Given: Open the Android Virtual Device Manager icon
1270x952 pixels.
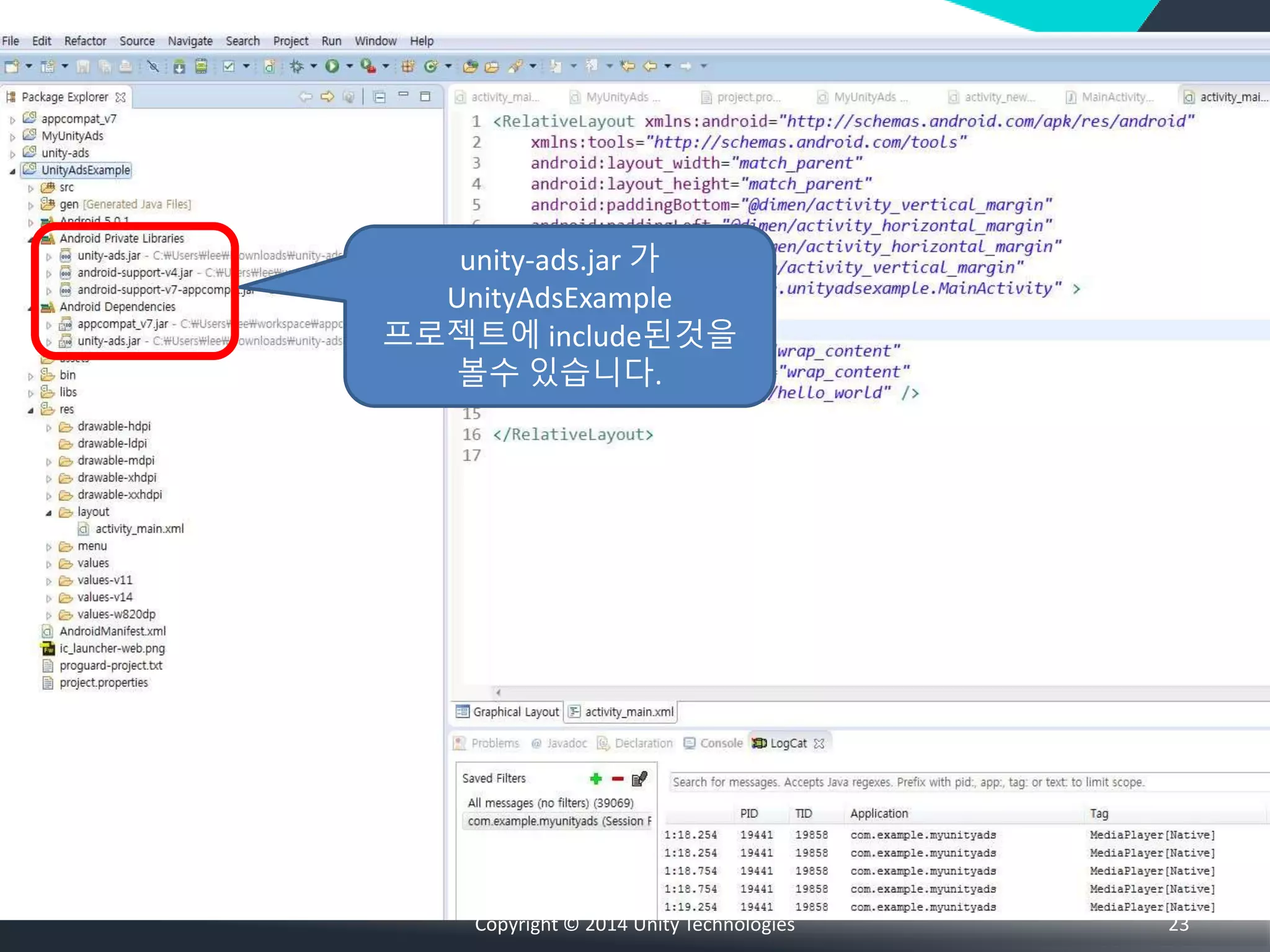Looking at the screenshot, I should pos(201,66).
